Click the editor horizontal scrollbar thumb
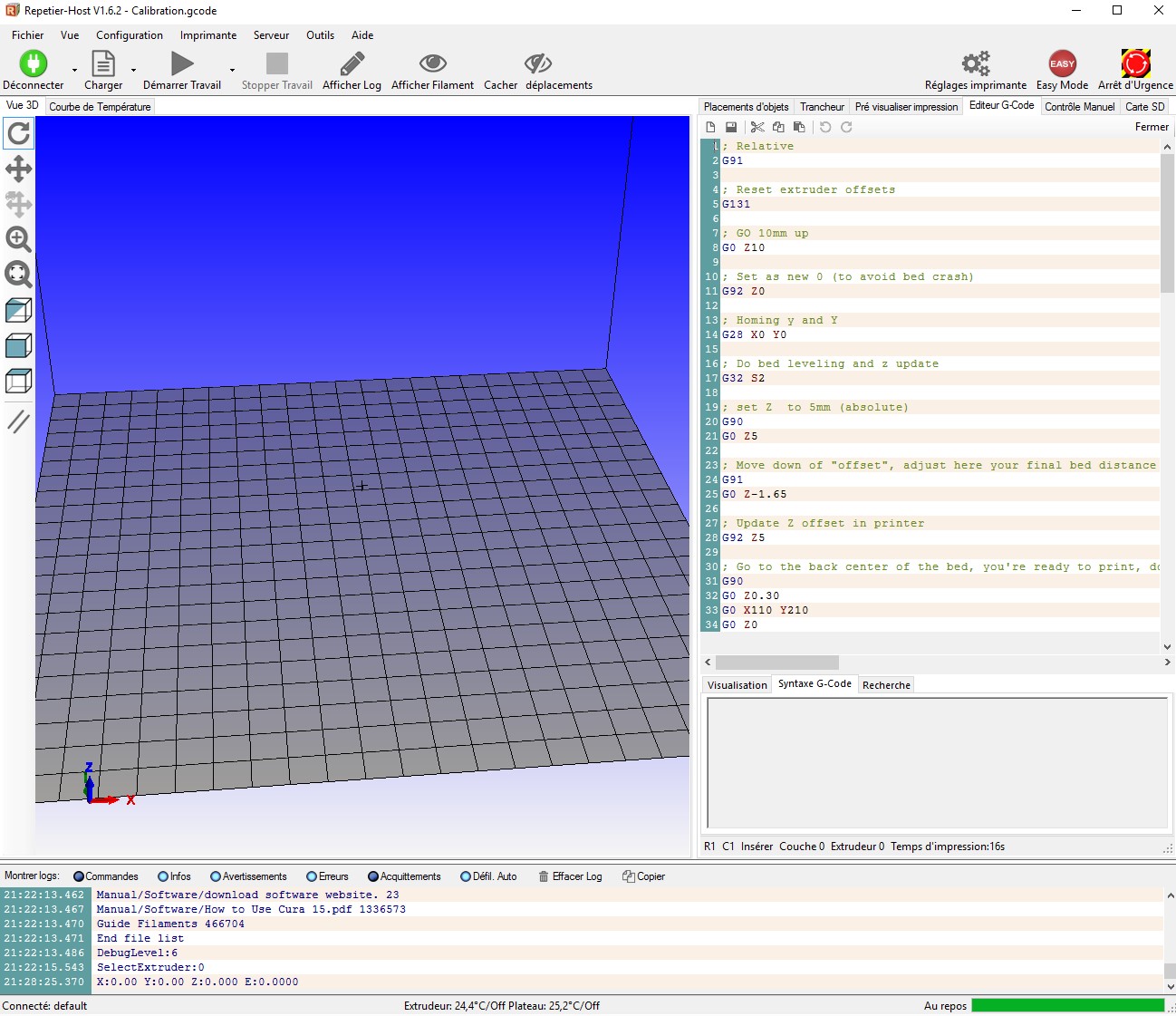The width and height of the screenshot is (1176, 1016). [777, 663]
